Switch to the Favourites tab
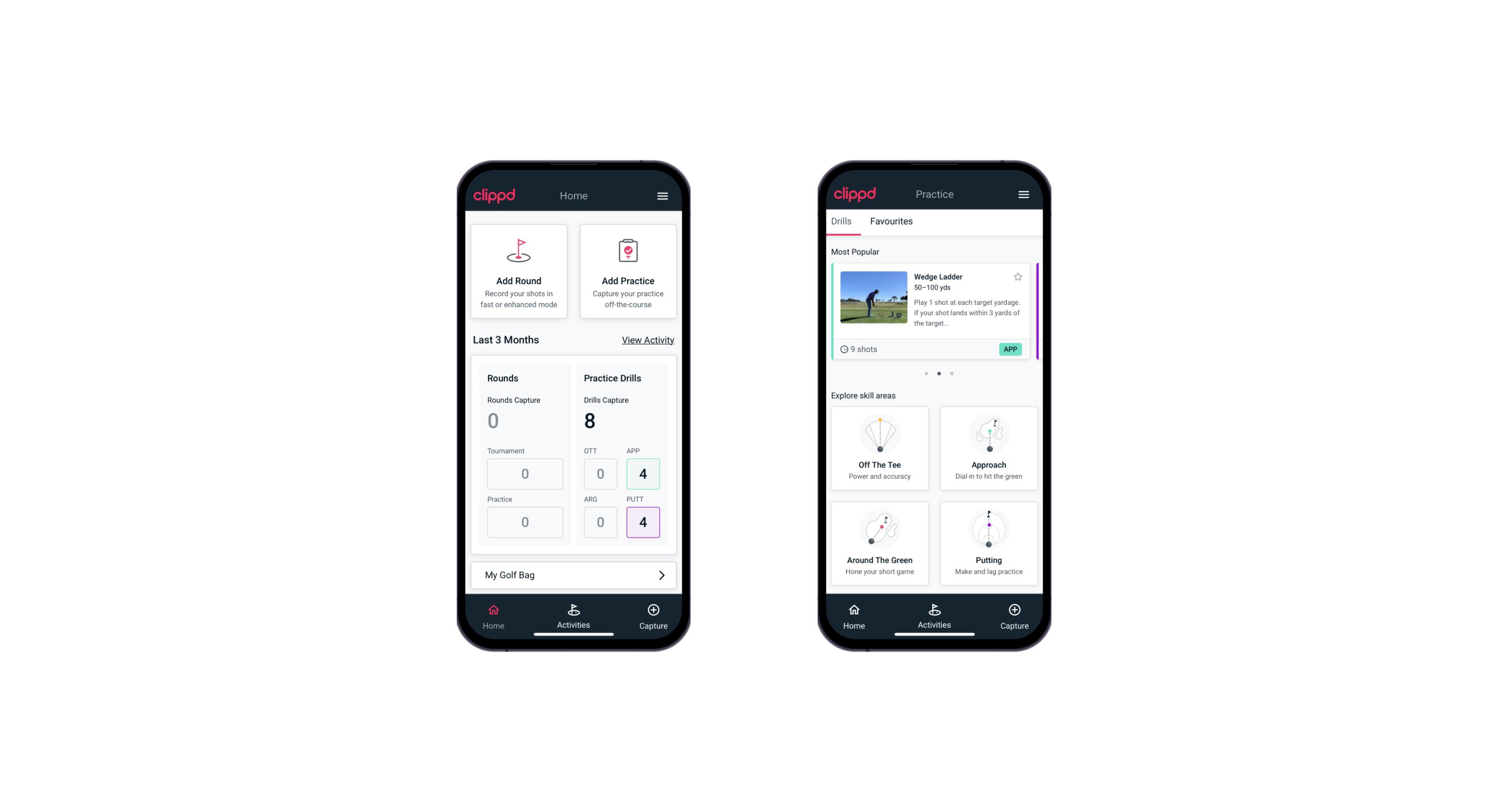 pos(891,221)
